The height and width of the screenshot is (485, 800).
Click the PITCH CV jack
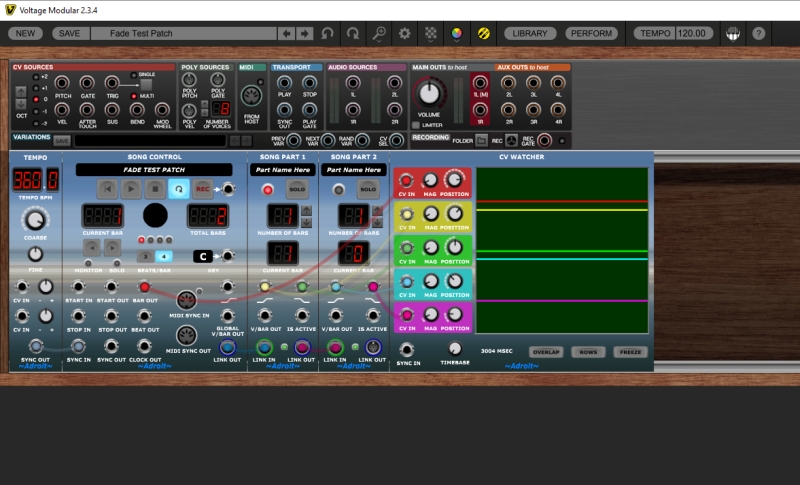[x=62, y=83]
